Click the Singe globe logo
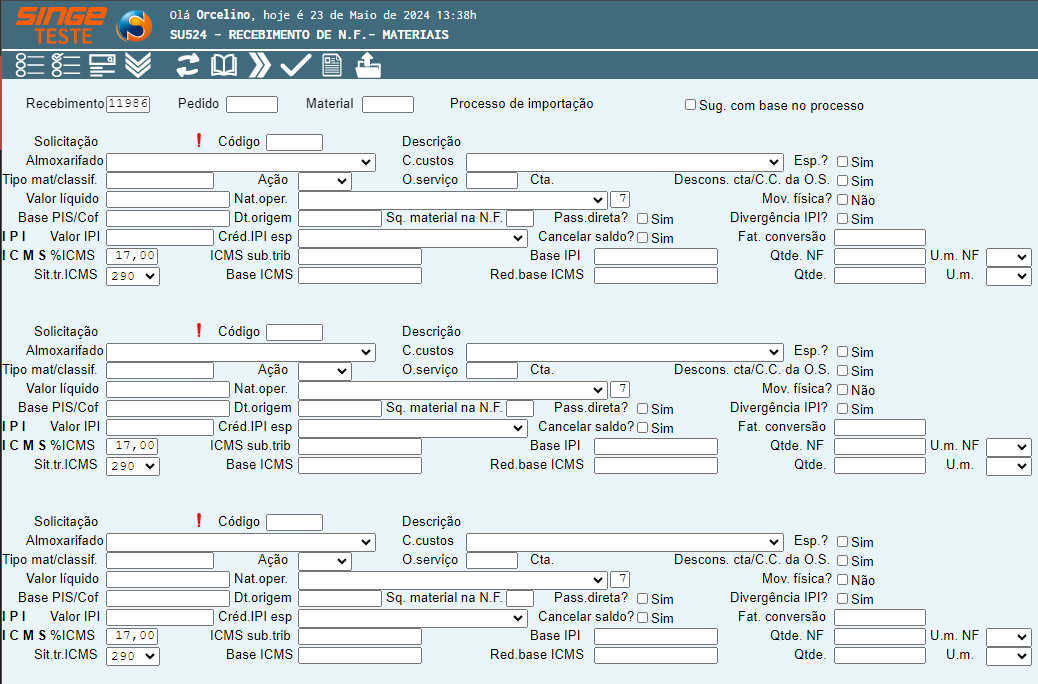This screenshot has height=684, width=1038. click(x=135, y=27)
